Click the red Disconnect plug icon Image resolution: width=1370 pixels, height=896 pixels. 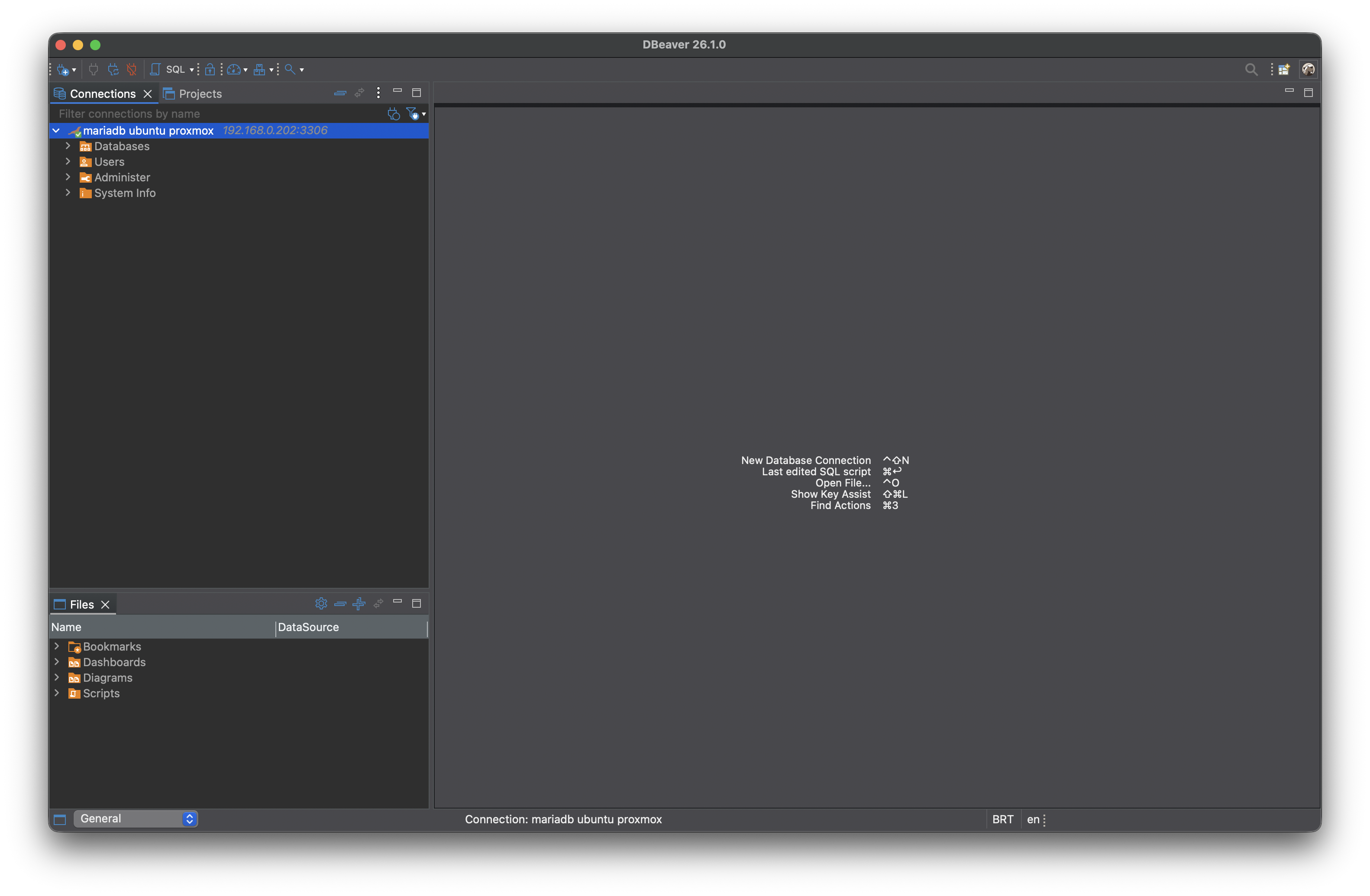point(132,70)
